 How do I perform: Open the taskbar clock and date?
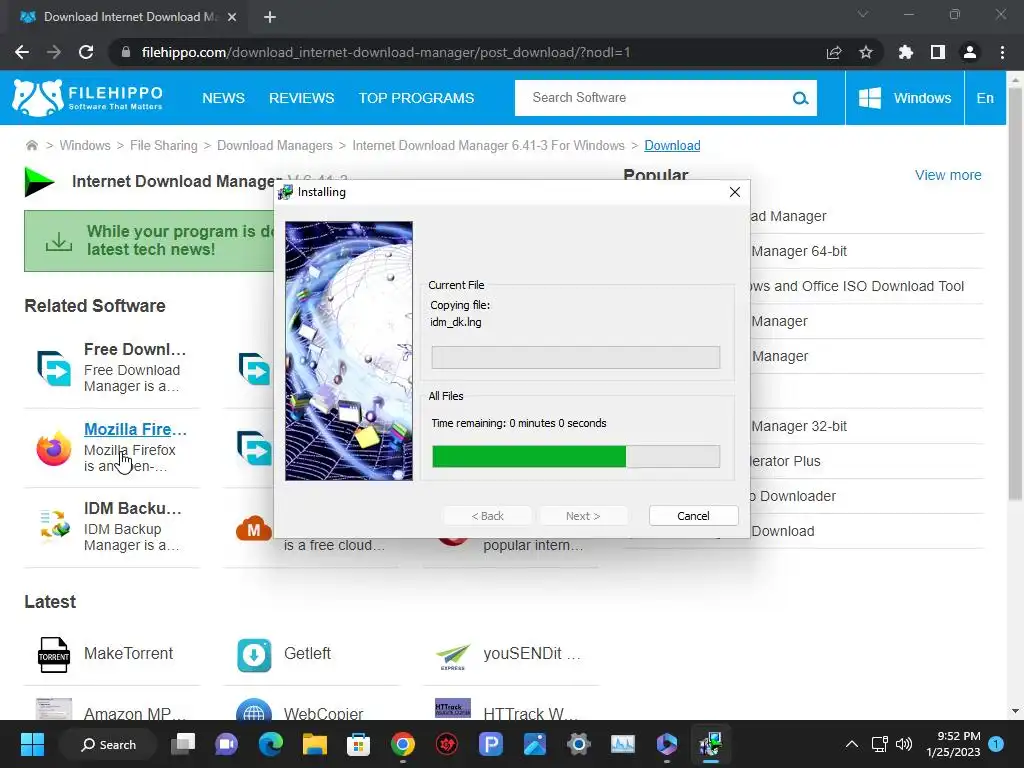[x=953, y=744]
